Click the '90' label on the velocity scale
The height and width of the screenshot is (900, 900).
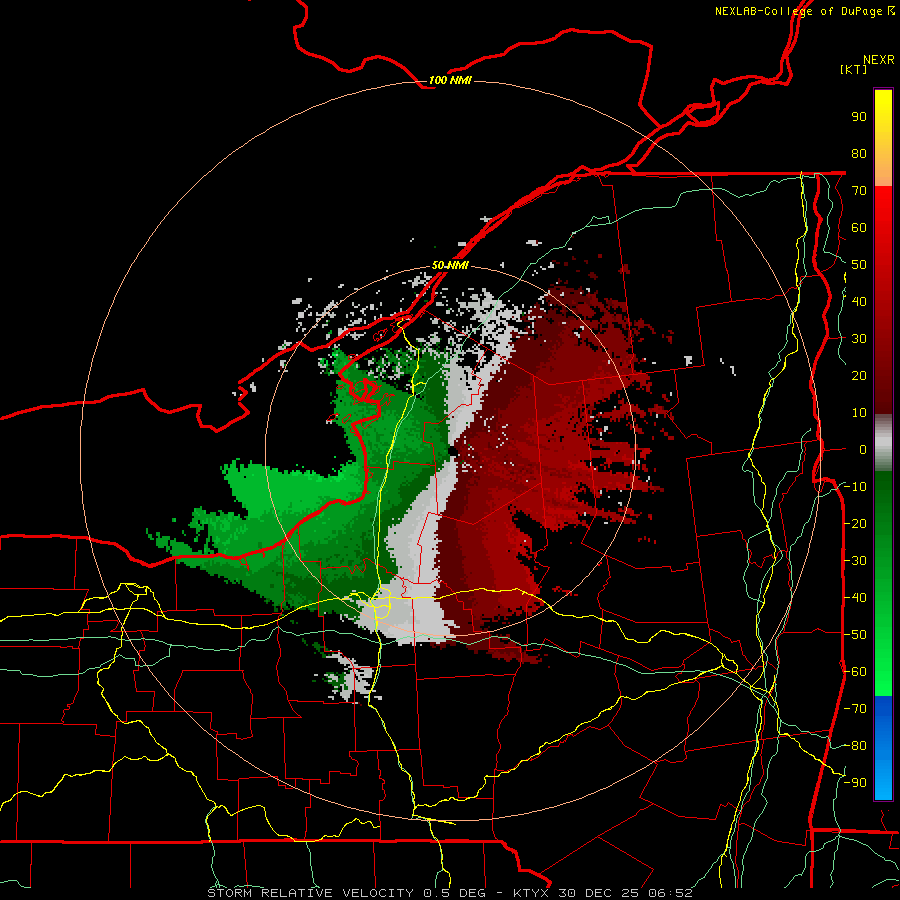(x=859, y=117)
